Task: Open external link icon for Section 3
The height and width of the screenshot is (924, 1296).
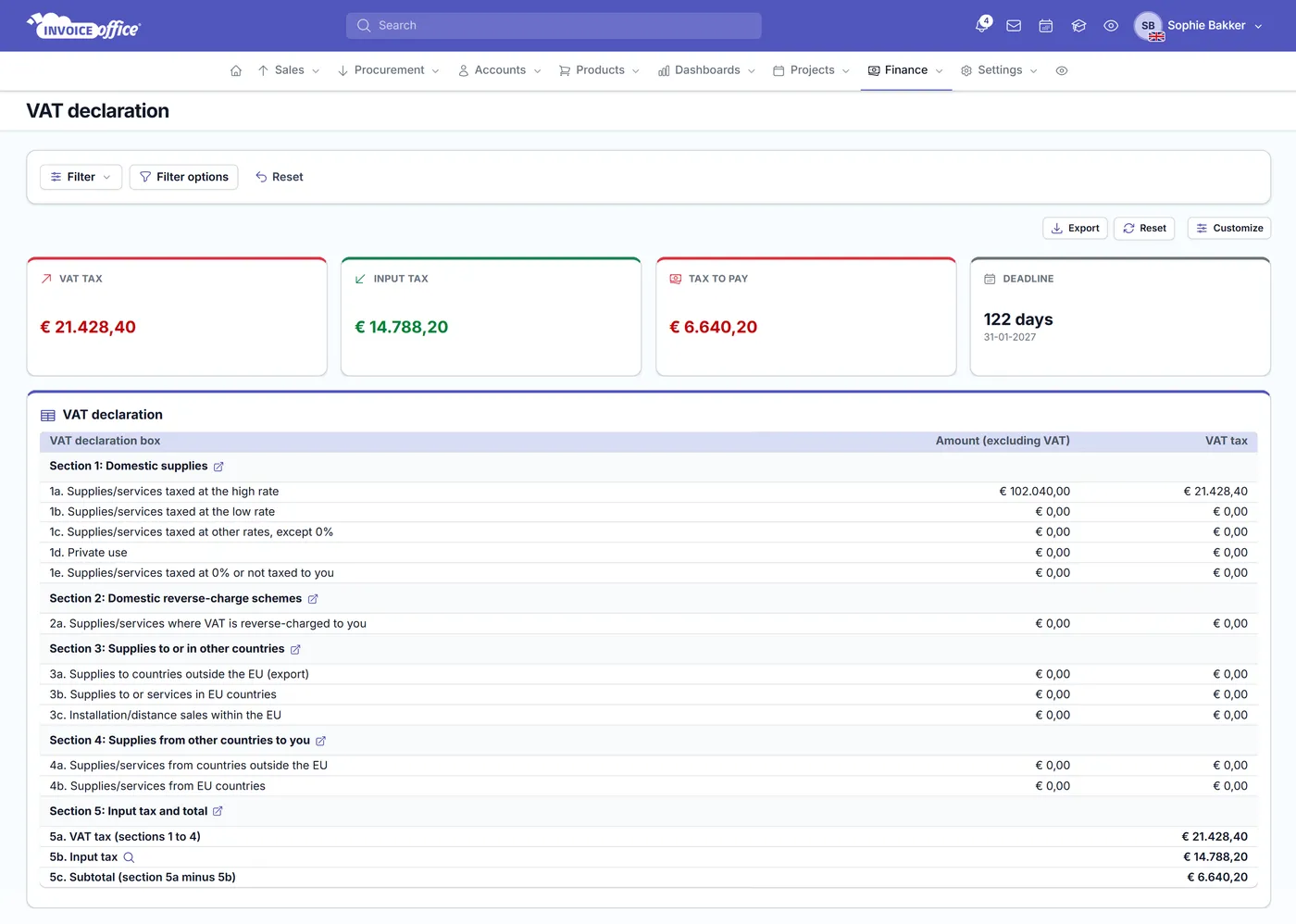Action: (295, 649)
